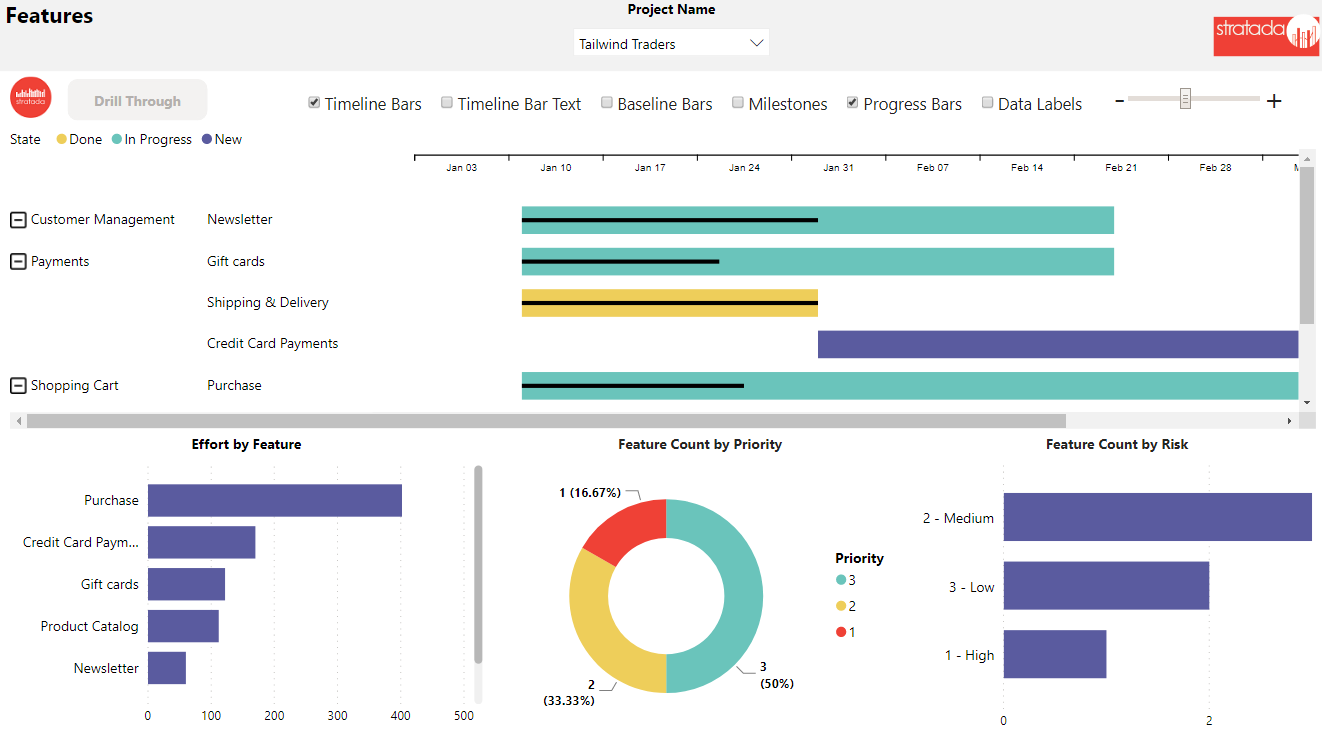The width and height of the screenshot is (1322, 743).
Task: Turn on the Data Labels checkbox
Action: (x=988, y=103)
